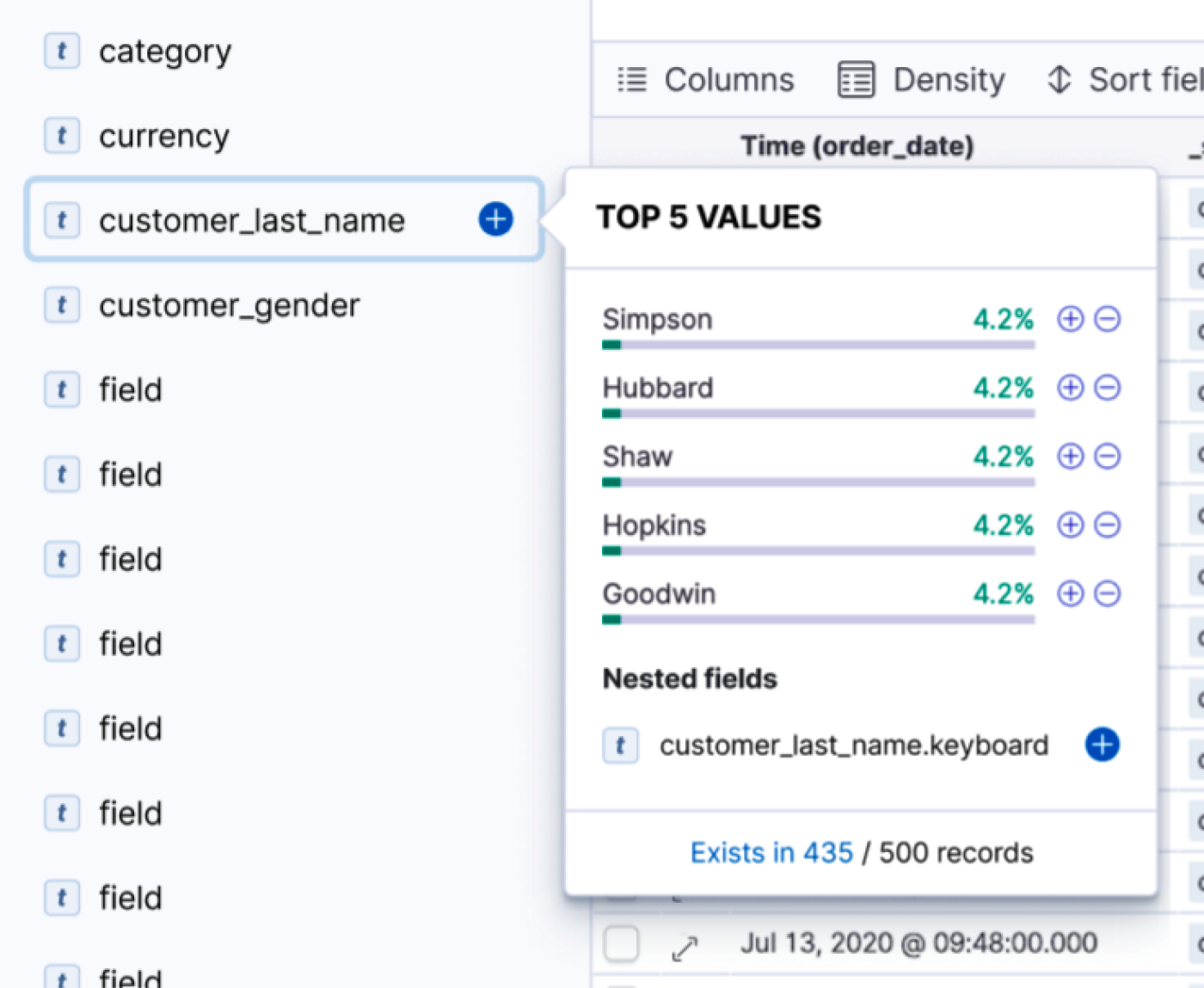The height and width of the screenshot is (988, 1204).
Task: Exclude Hubbard using the minus icon
Action: coord(1108,387)
